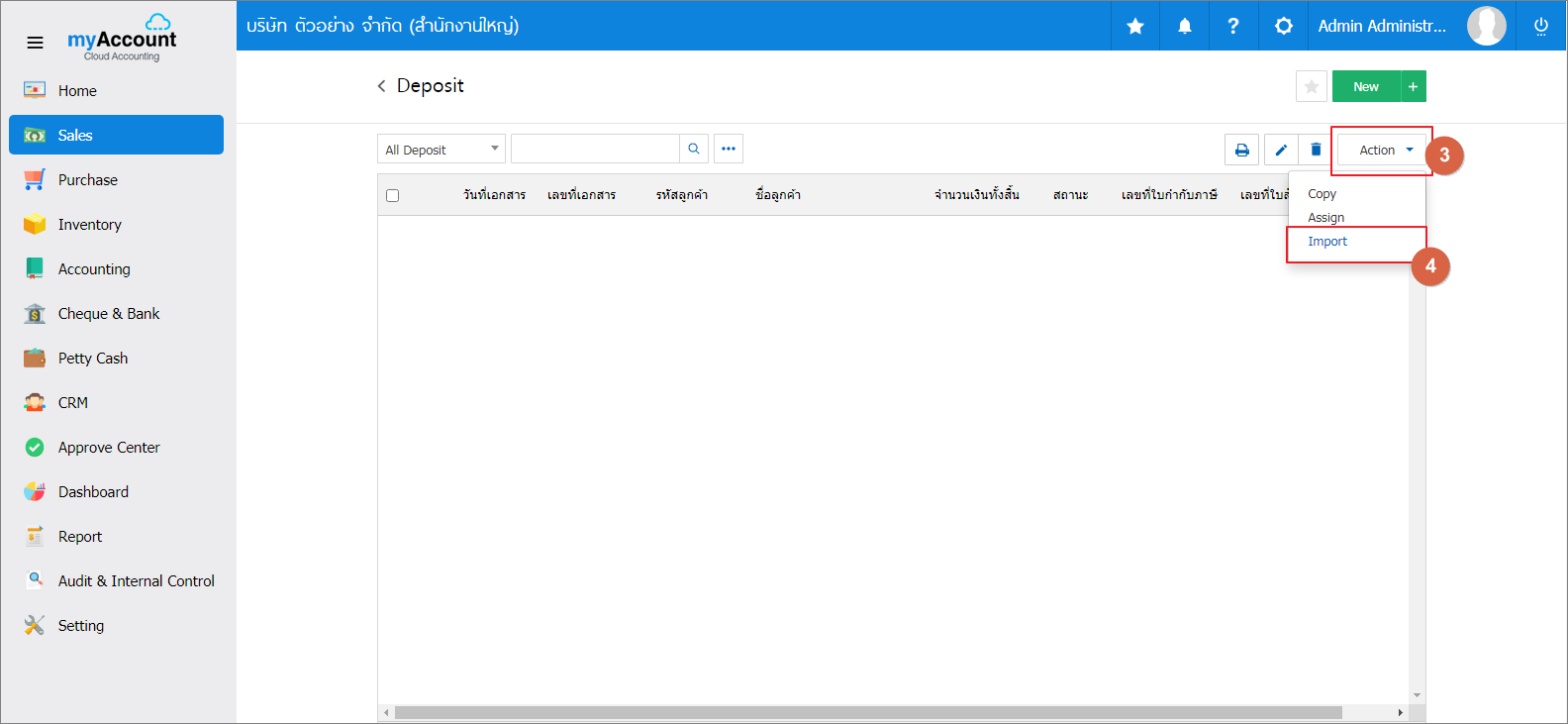
Task: Click the company name in the header
Action: [x=382, y=26]
